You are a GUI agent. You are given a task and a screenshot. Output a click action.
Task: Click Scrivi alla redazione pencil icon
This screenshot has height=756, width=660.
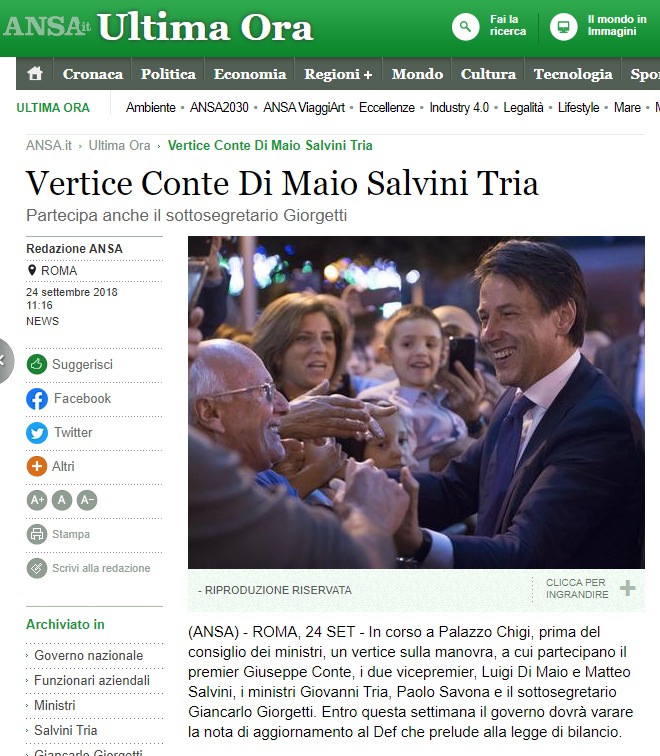pos(37,568)
